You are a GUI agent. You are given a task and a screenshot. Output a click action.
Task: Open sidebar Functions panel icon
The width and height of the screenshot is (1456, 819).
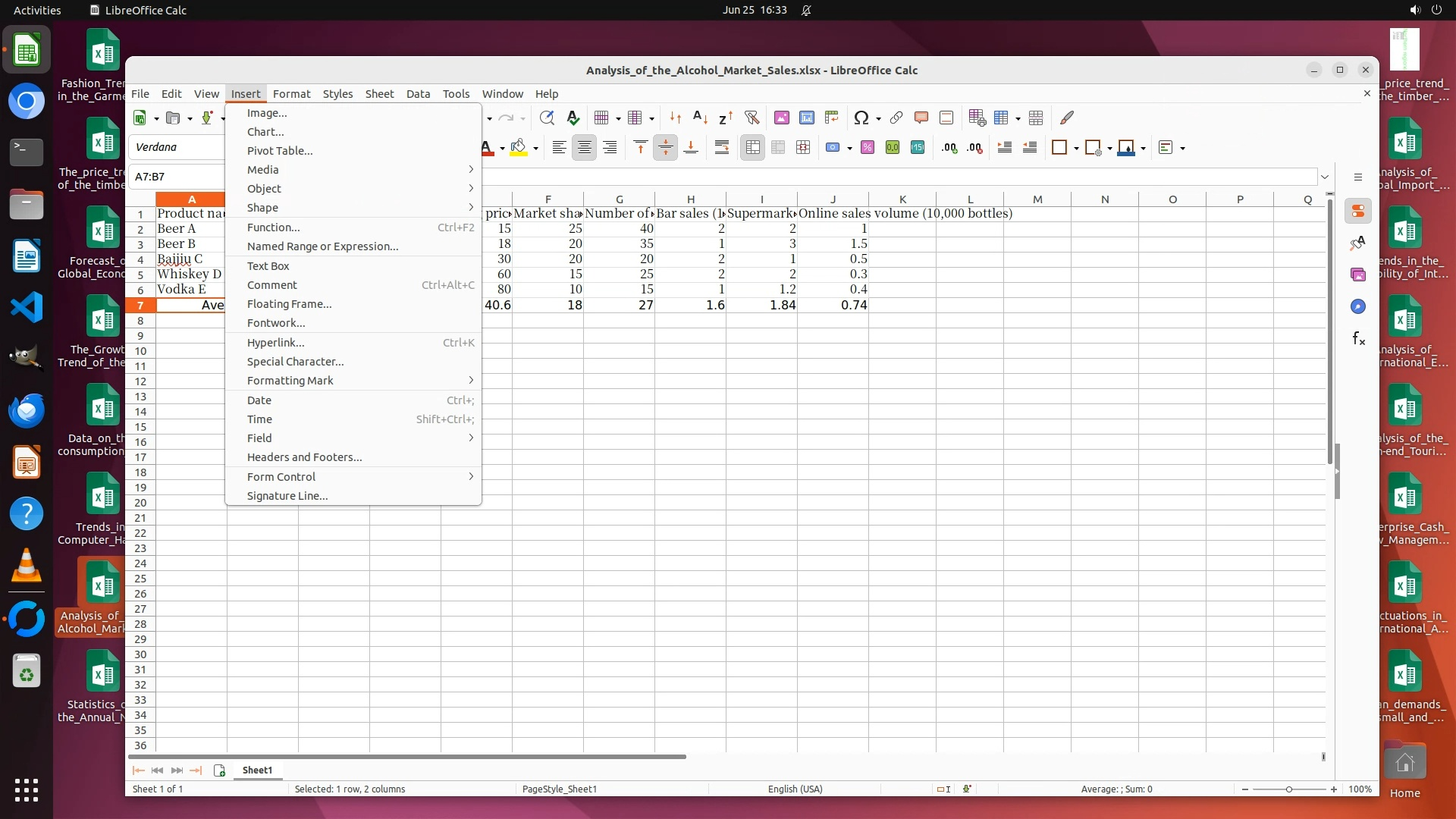(1358, 339)
